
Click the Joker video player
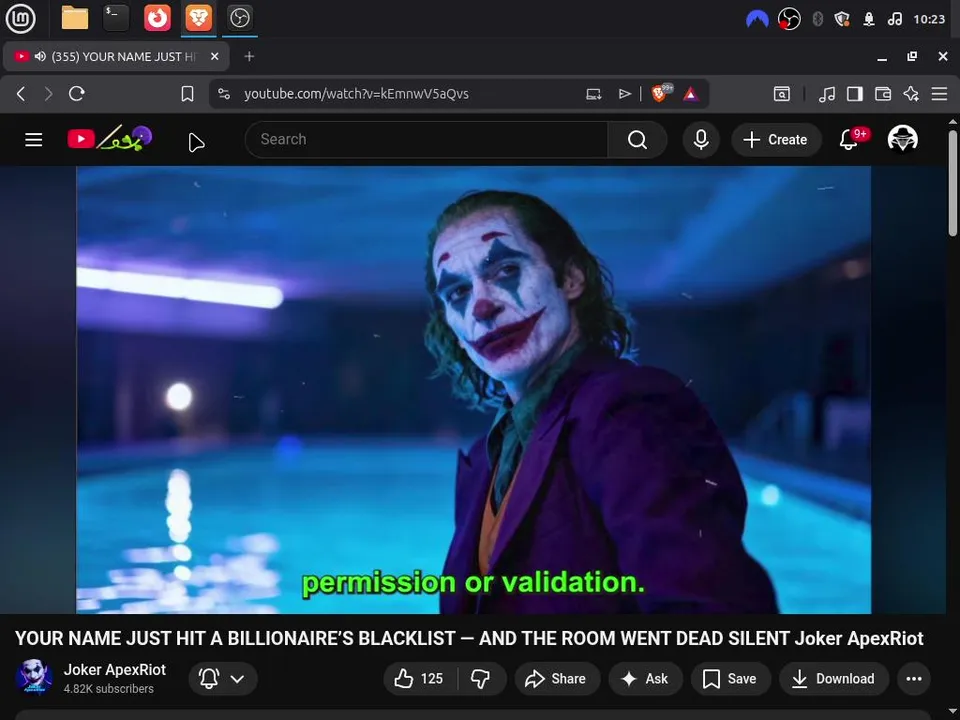pos(473,389)
